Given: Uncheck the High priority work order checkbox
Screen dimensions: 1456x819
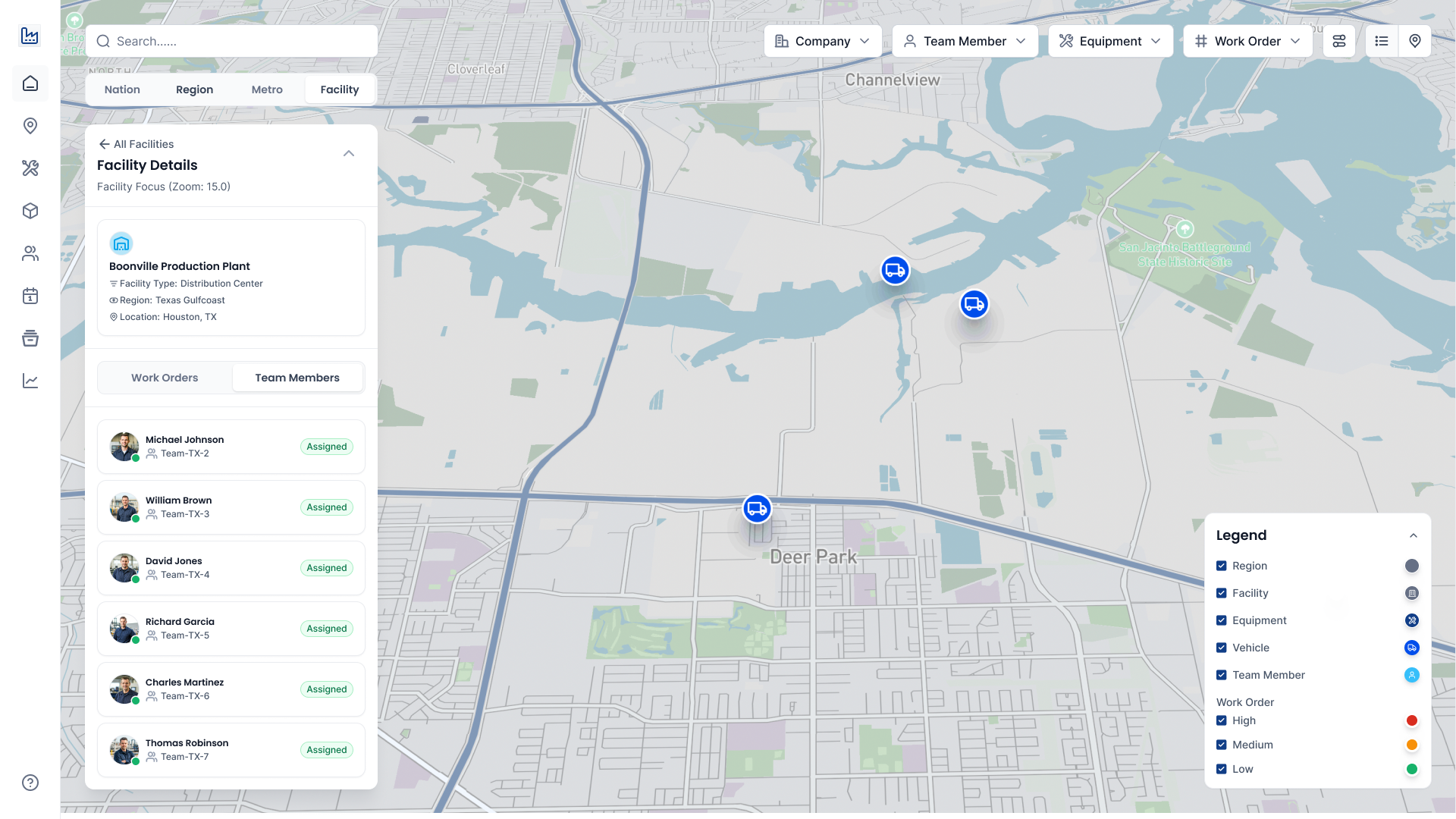Looking at the screenshot, I should click(x=1221, y=720).
